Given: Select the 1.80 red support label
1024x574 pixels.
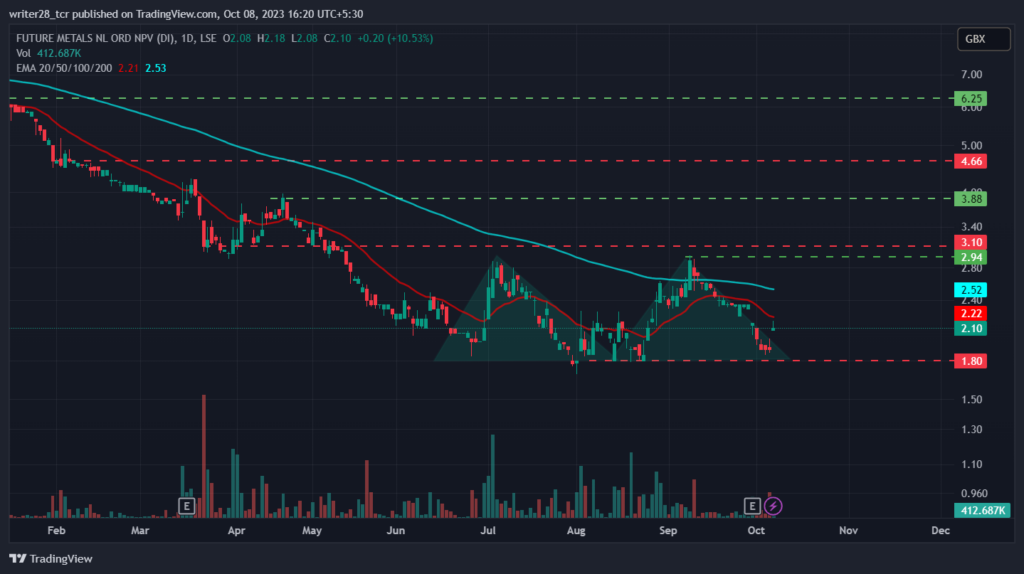Looking at the screenshot, I should pyautogui.click(x=970, y=361).
